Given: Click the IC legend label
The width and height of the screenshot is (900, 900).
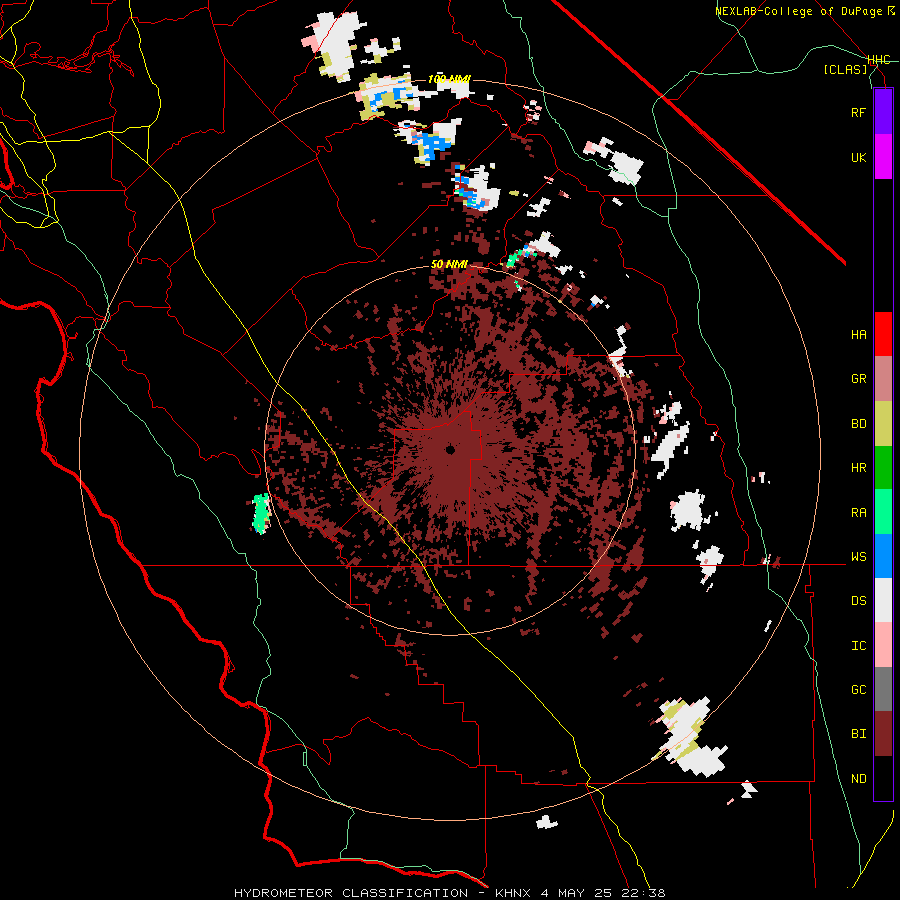Looking at the screenshot, I should (x=858, y=646).
